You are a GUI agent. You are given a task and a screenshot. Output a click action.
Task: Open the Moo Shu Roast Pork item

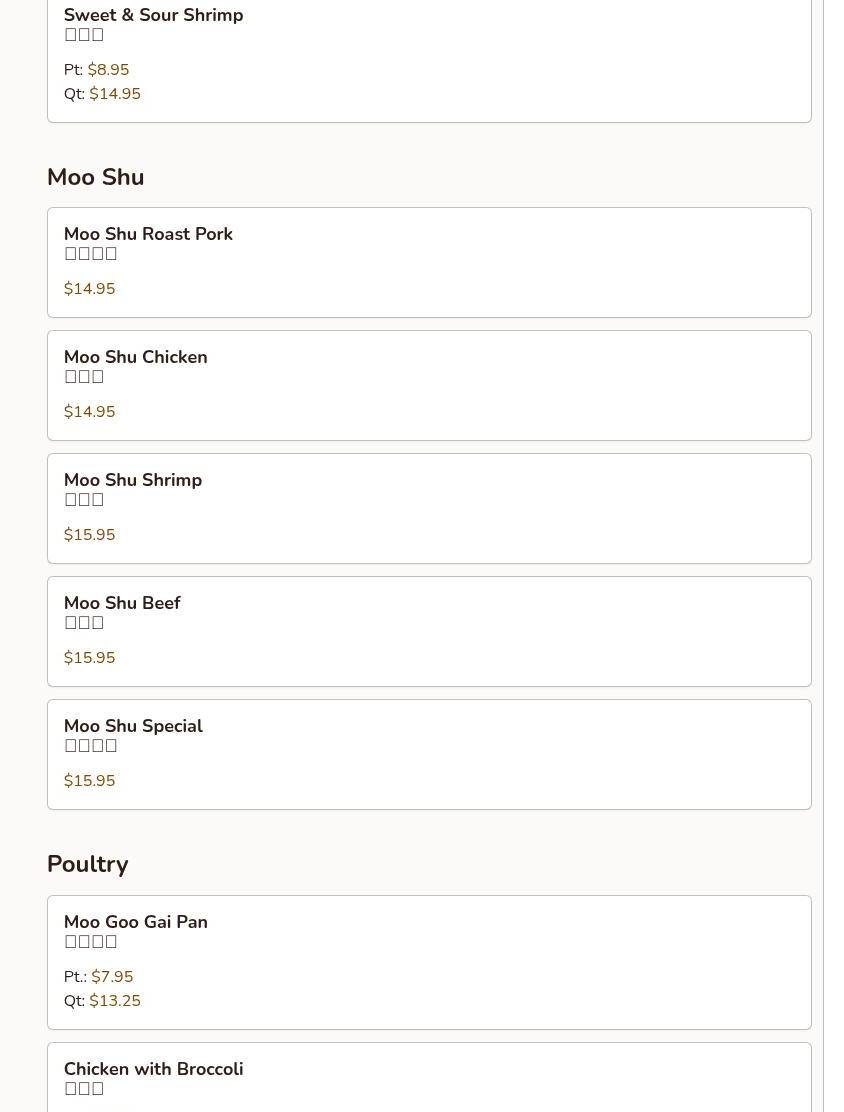[x=148, y=234]
